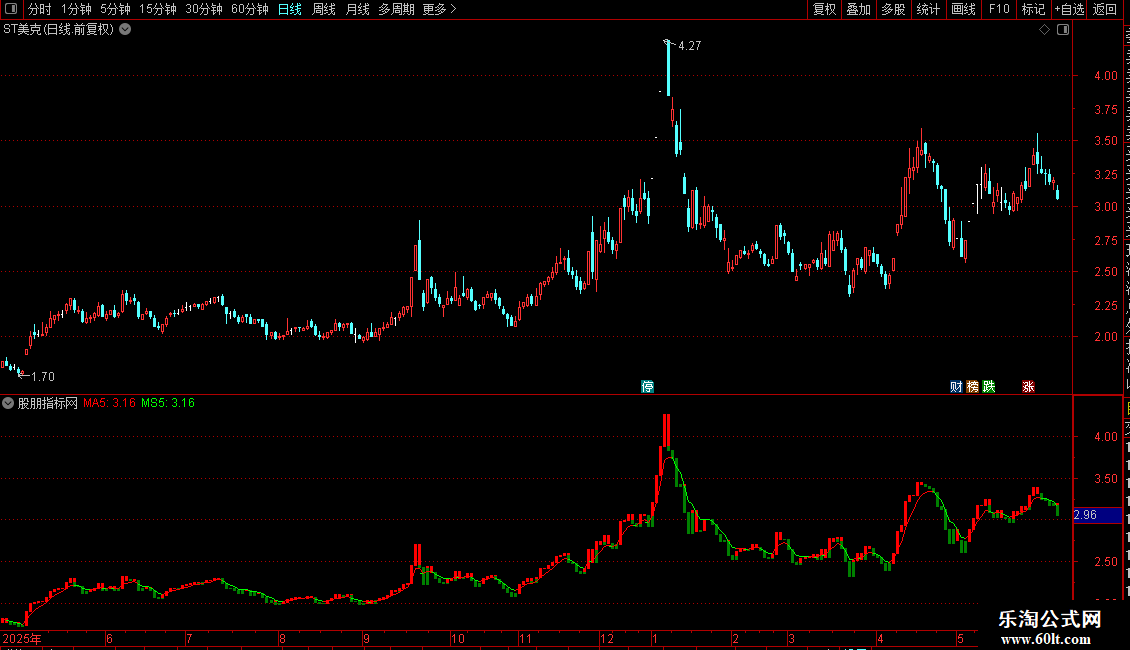Click month 12 on the time axis
Screen dimensions: 1130x650
coord(607,638)
